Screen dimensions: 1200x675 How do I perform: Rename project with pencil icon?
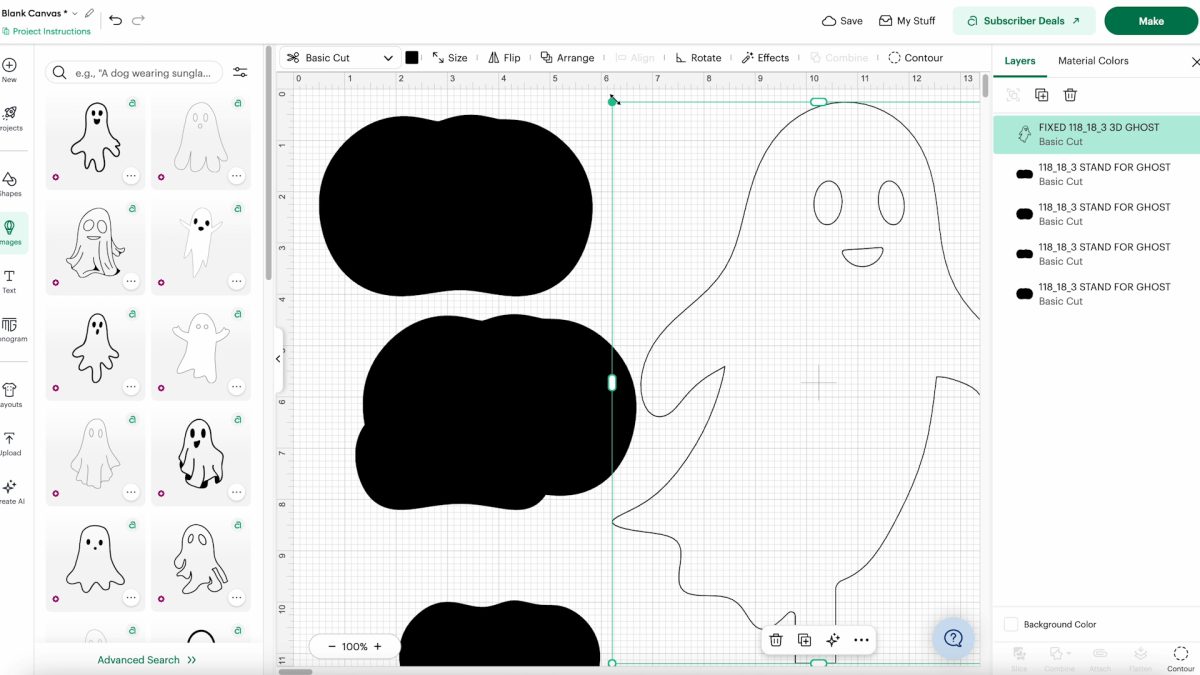click(89, 13)
